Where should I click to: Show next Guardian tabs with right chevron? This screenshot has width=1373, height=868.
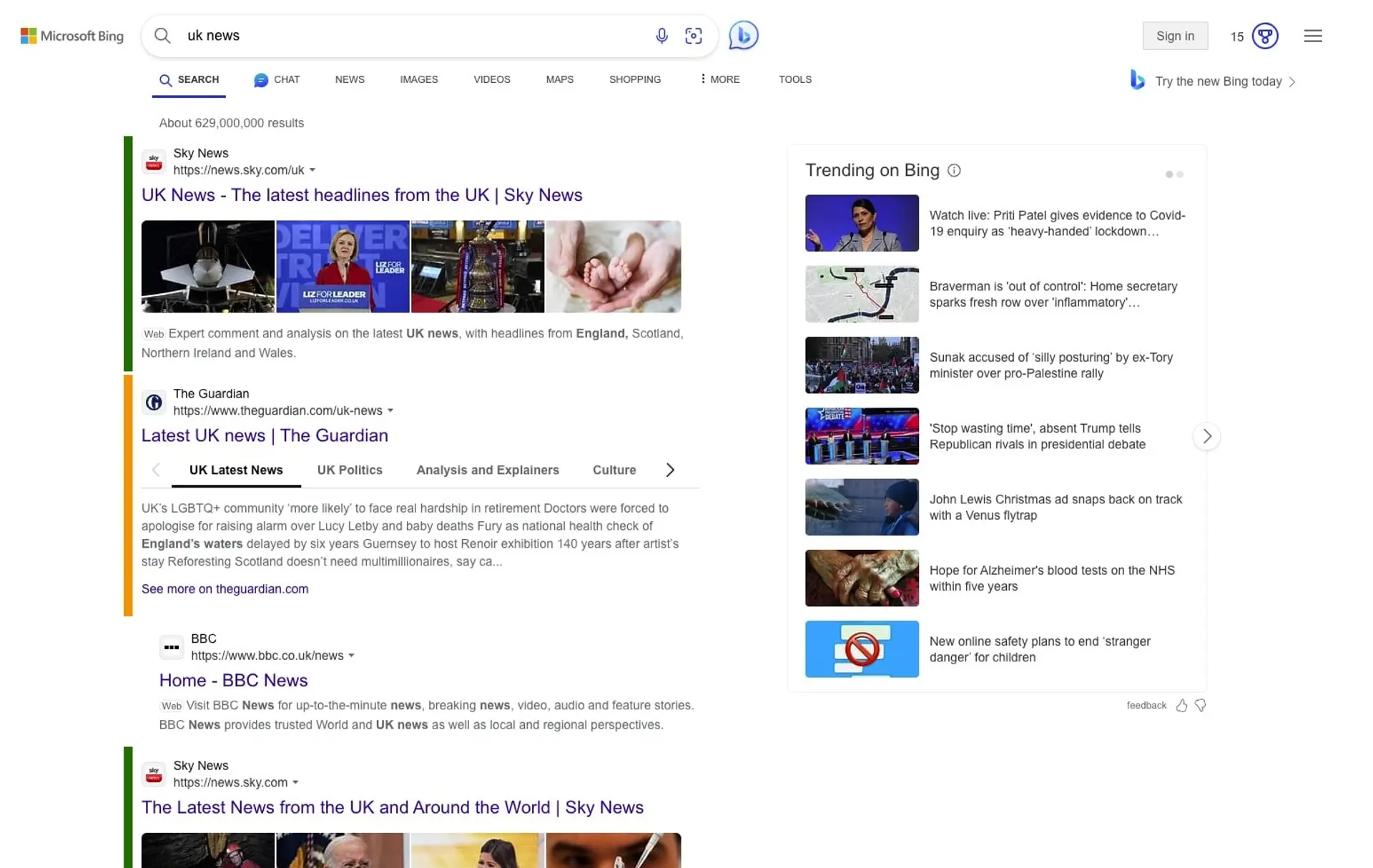click(x=670, y=470)
